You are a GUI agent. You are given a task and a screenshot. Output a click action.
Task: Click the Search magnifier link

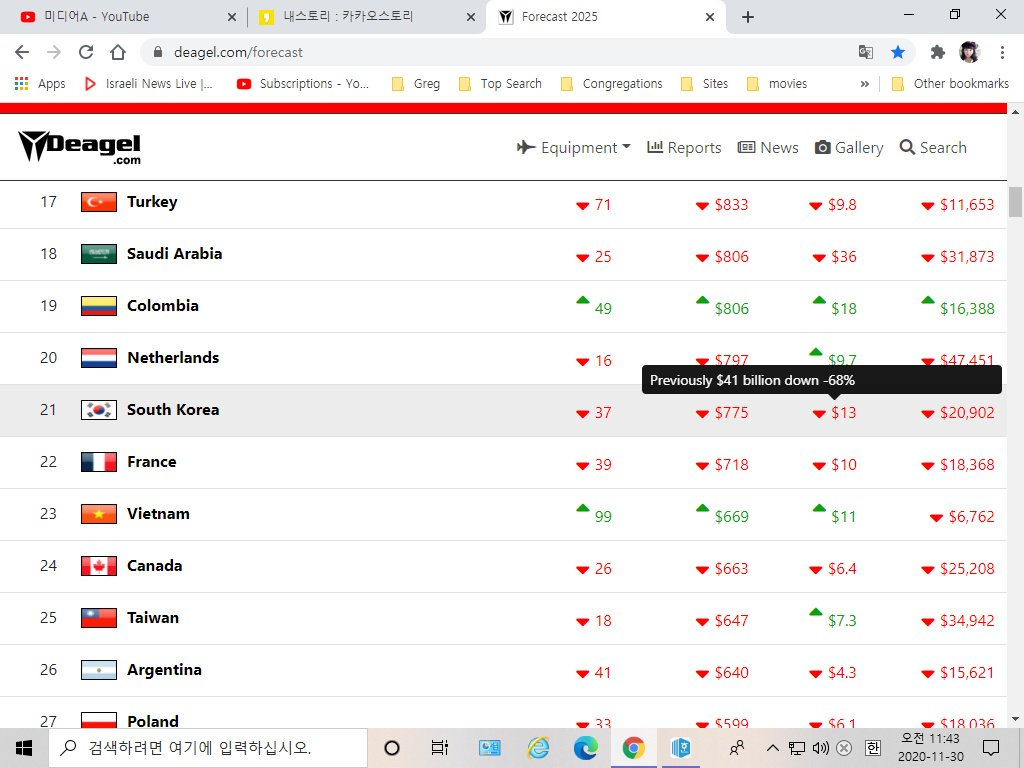[932, 147]
